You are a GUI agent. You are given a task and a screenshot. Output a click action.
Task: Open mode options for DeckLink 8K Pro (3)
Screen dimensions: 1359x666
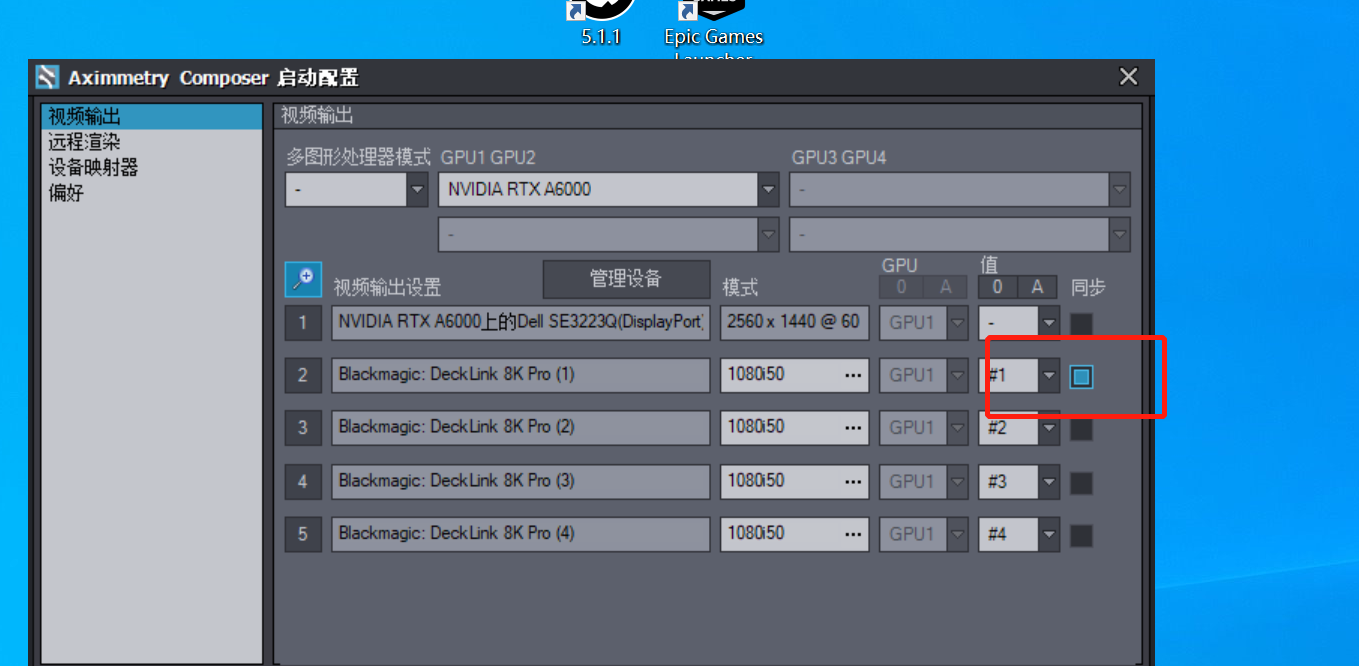853,481
